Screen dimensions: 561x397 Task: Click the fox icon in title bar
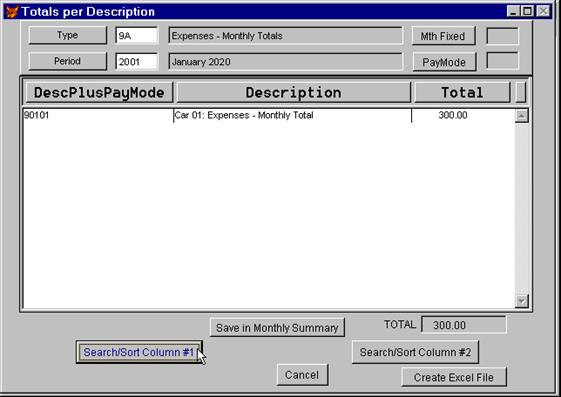tap(12, 11)
